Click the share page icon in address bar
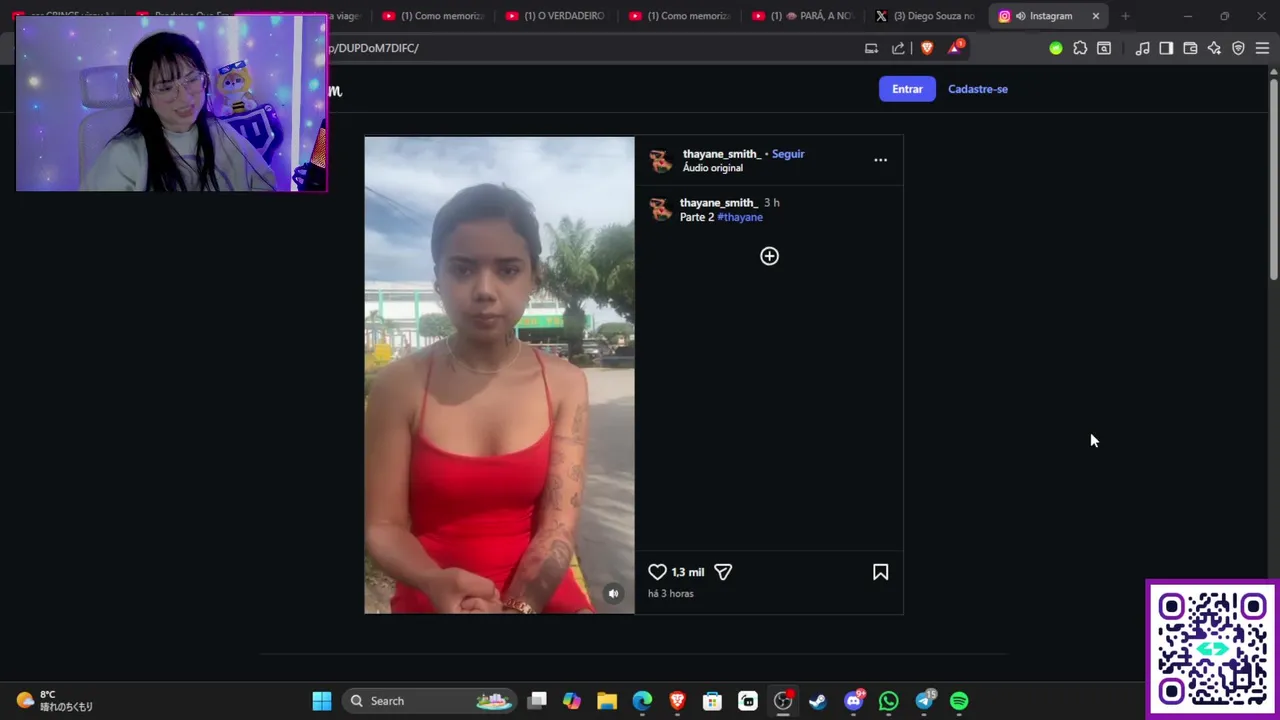This screenshot has width=1280, height=720. (x=898, y=48)
